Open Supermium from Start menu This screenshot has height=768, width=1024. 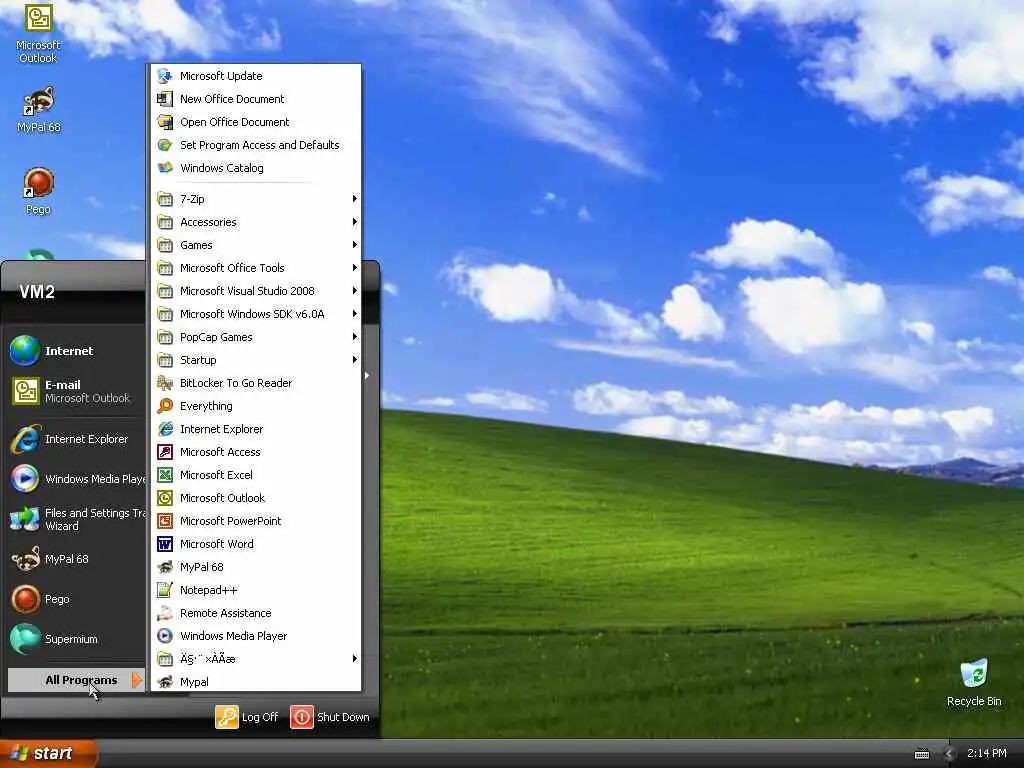(76, 639)
